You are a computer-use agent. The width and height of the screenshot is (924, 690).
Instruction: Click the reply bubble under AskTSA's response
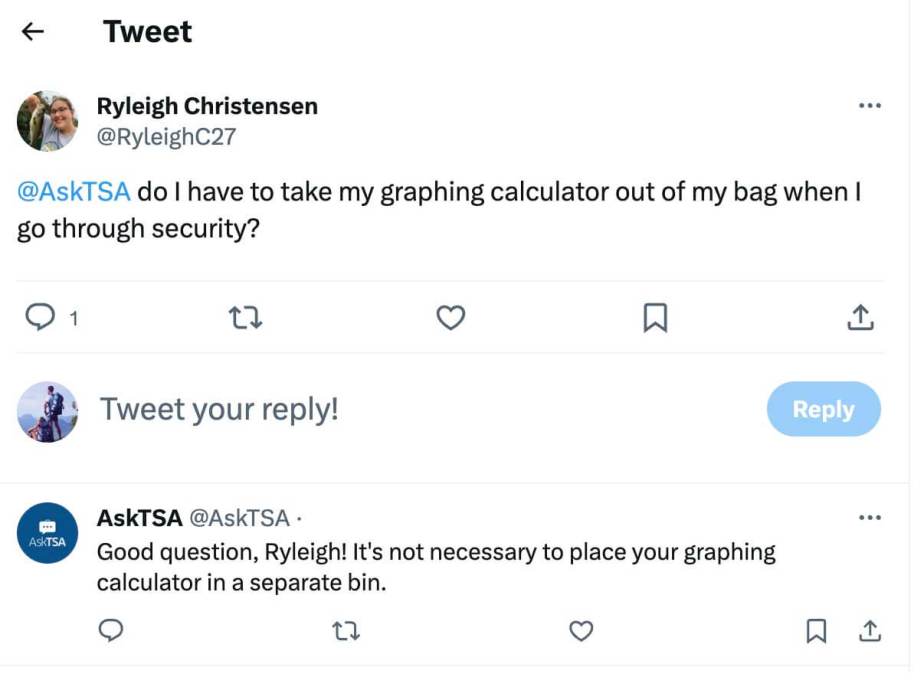tap(112, 631)
